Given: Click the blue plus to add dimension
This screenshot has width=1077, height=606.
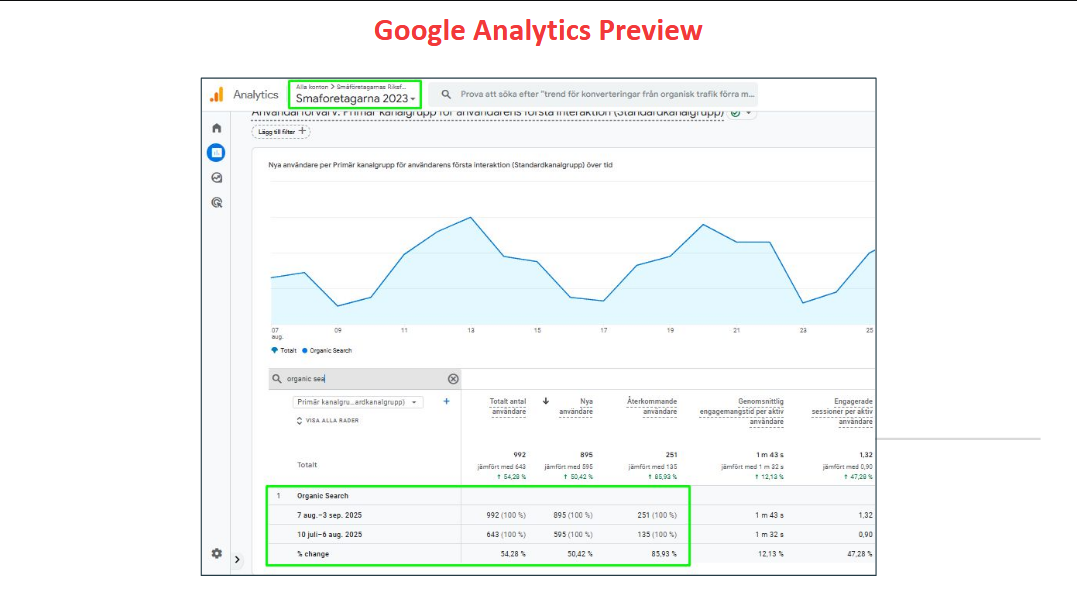Looking at the screenshot, I should (446, 401).
